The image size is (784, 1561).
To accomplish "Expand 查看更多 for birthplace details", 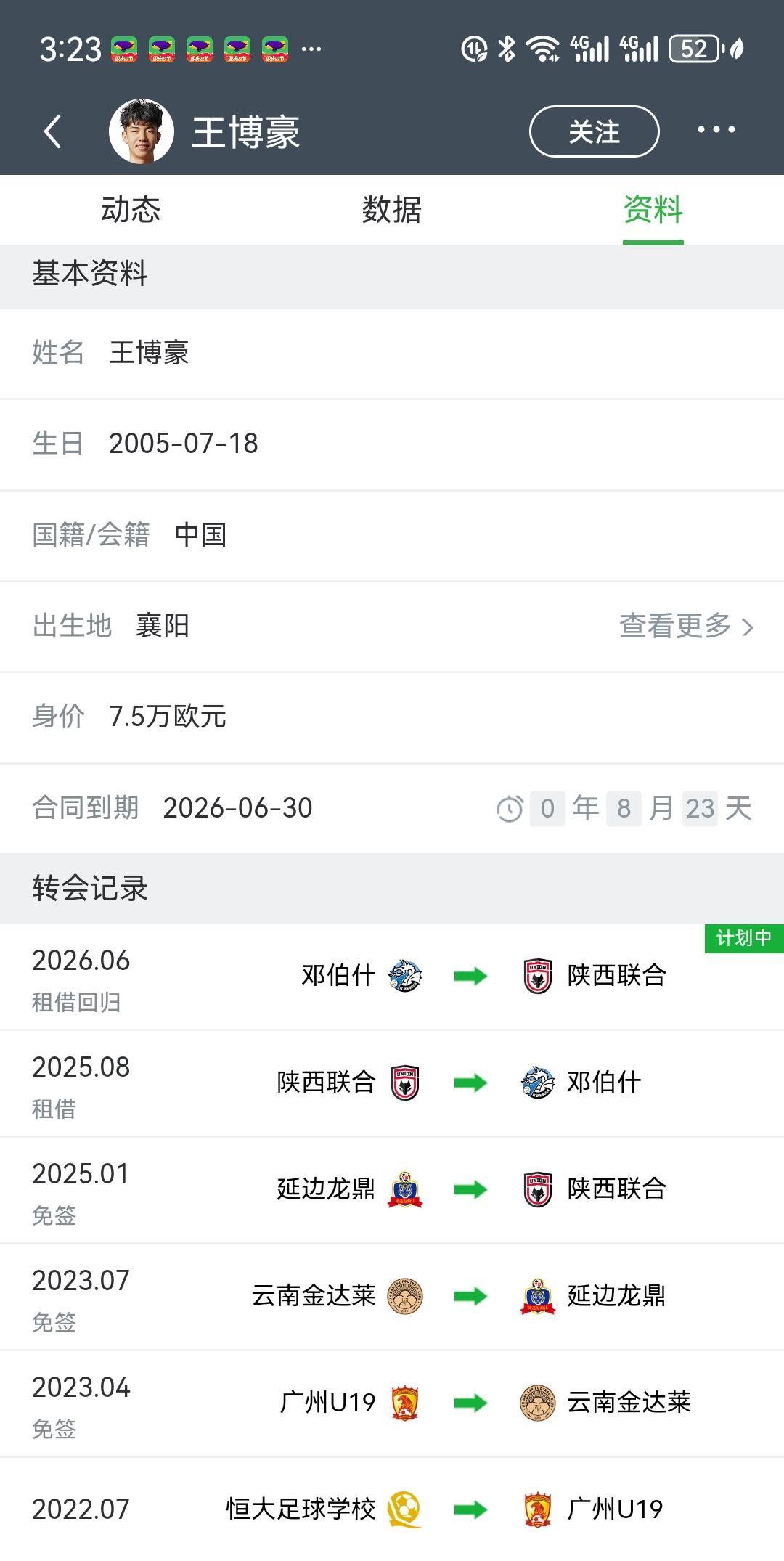I will [685, 626].
